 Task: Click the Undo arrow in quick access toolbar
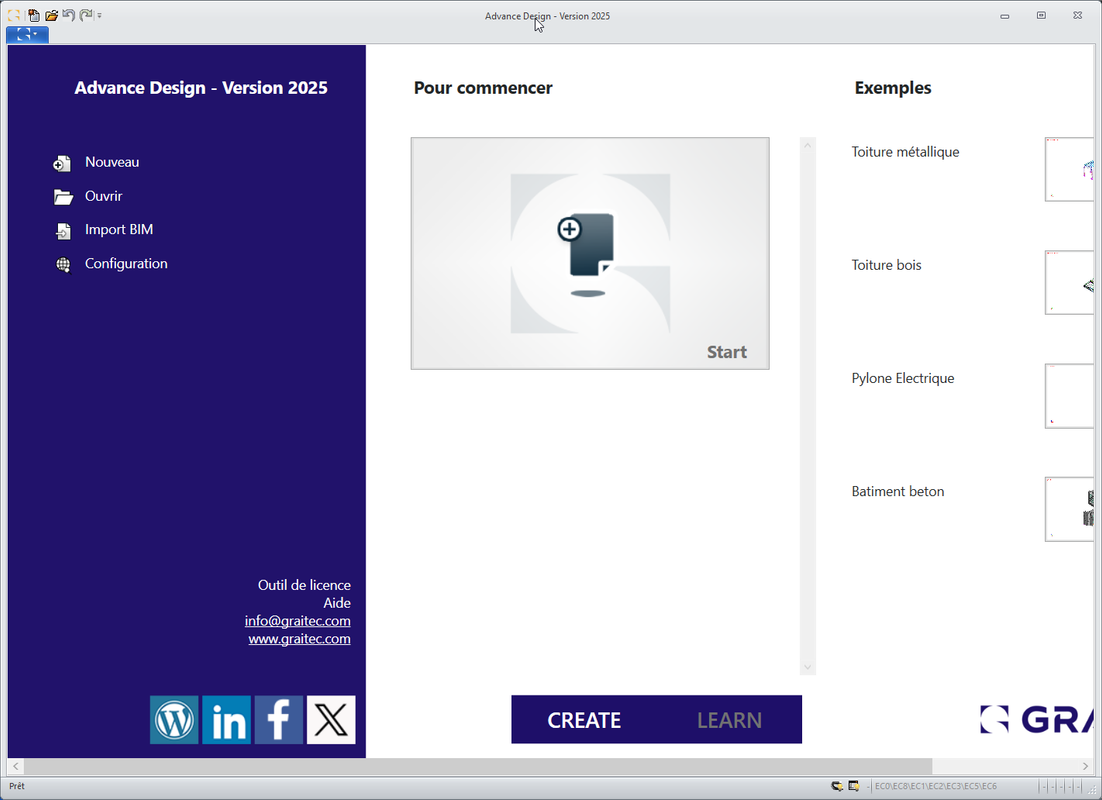[68, 15]
